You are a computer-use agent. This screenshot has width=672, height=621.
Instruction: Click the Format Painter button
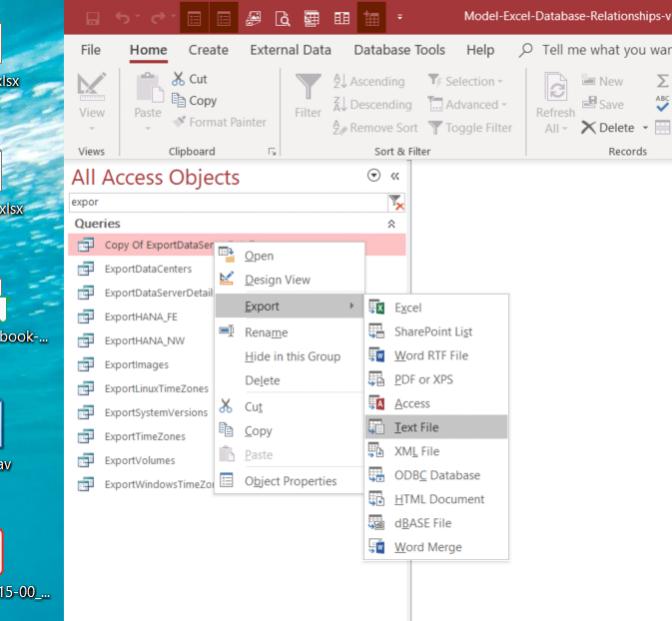pos(220,123)
